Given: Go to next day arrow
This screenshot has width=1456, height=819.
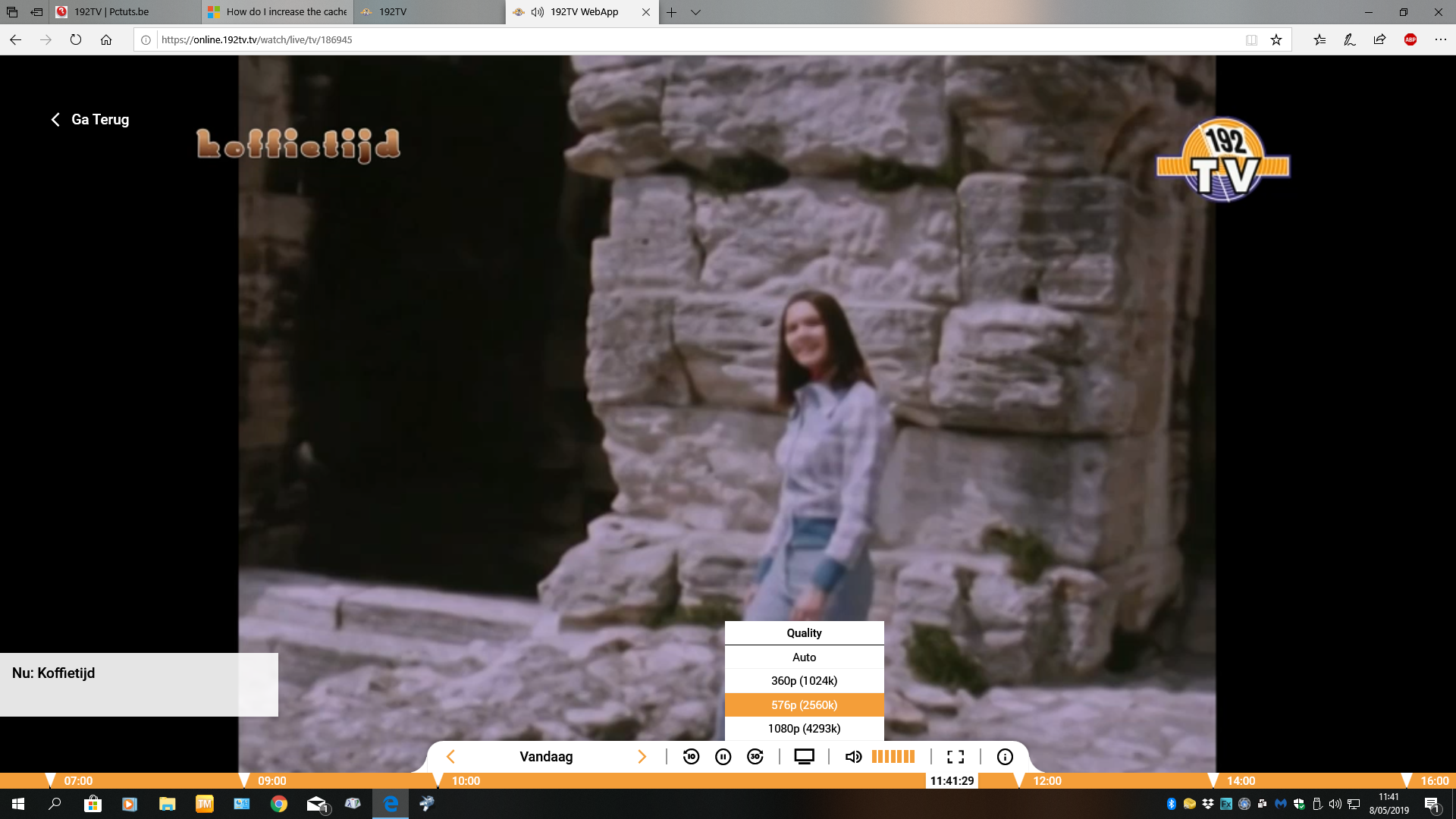Looking at the screenshot, I should click(642, 757).
